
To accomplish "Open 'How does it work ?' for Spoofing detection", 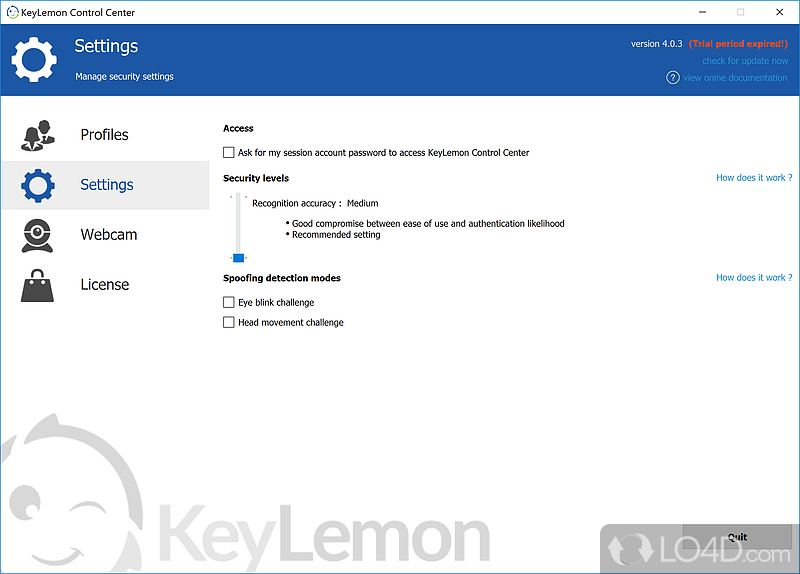I will coord(754,278).
